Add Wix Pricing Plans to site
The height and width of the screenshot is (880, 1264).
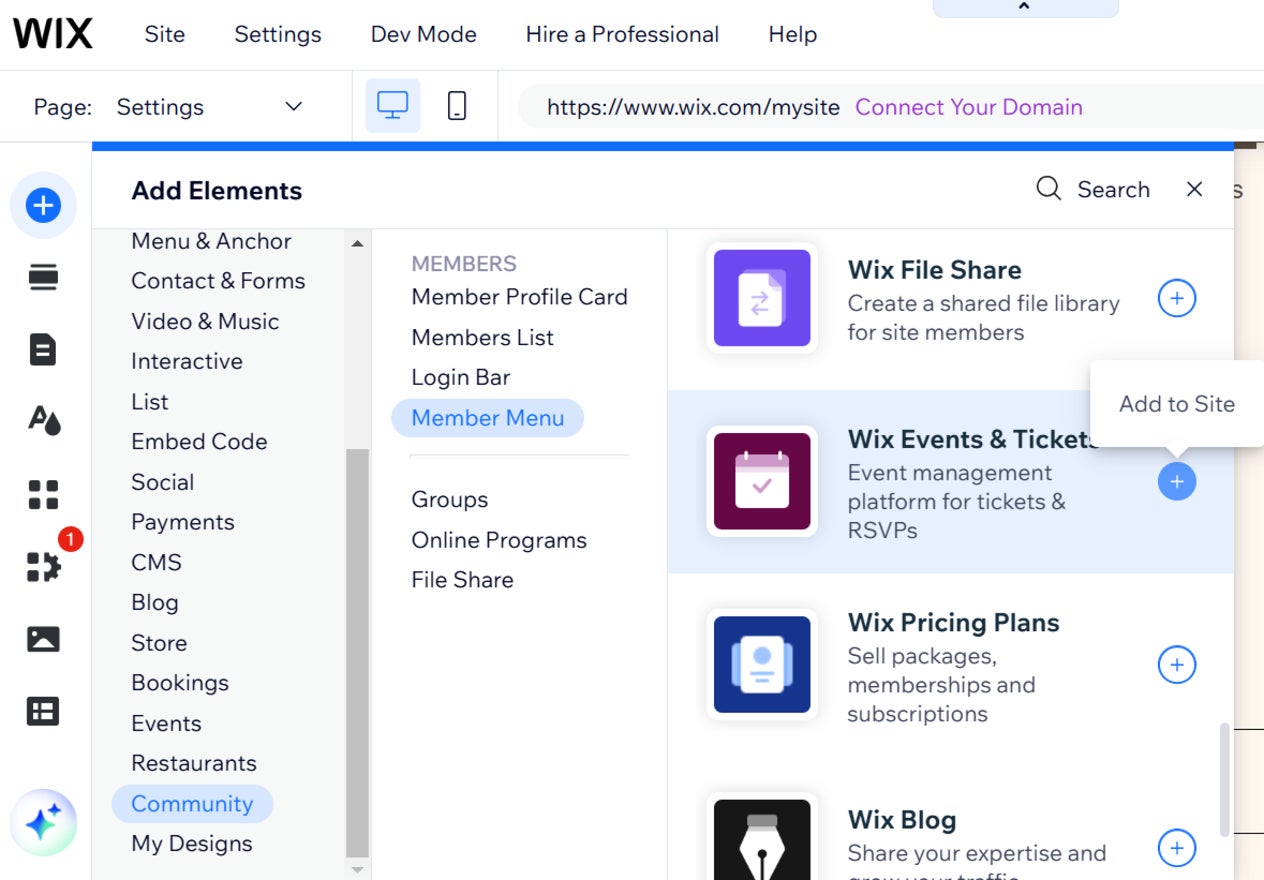click(x=1177, y=664)
